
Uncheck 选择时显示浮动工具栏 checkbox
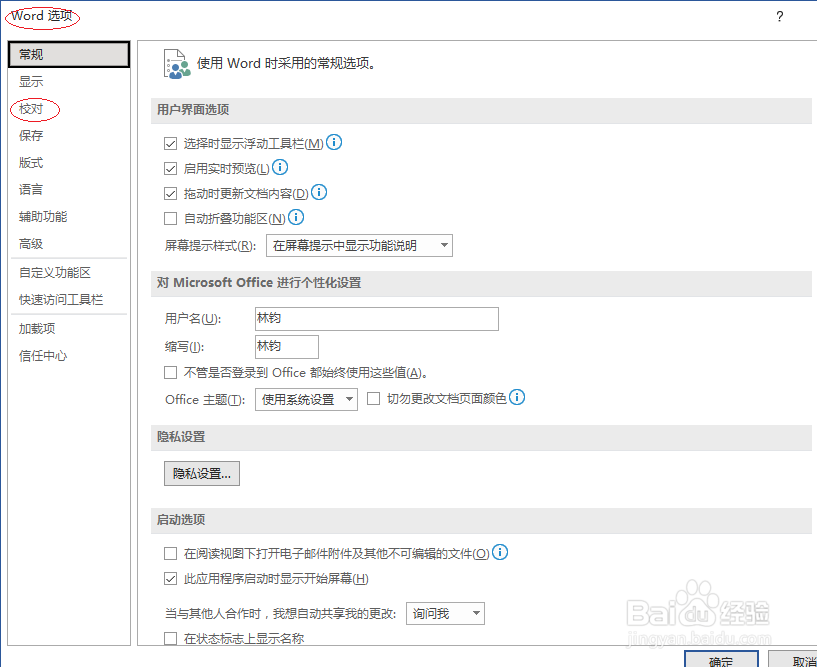[x=170, y=143]
